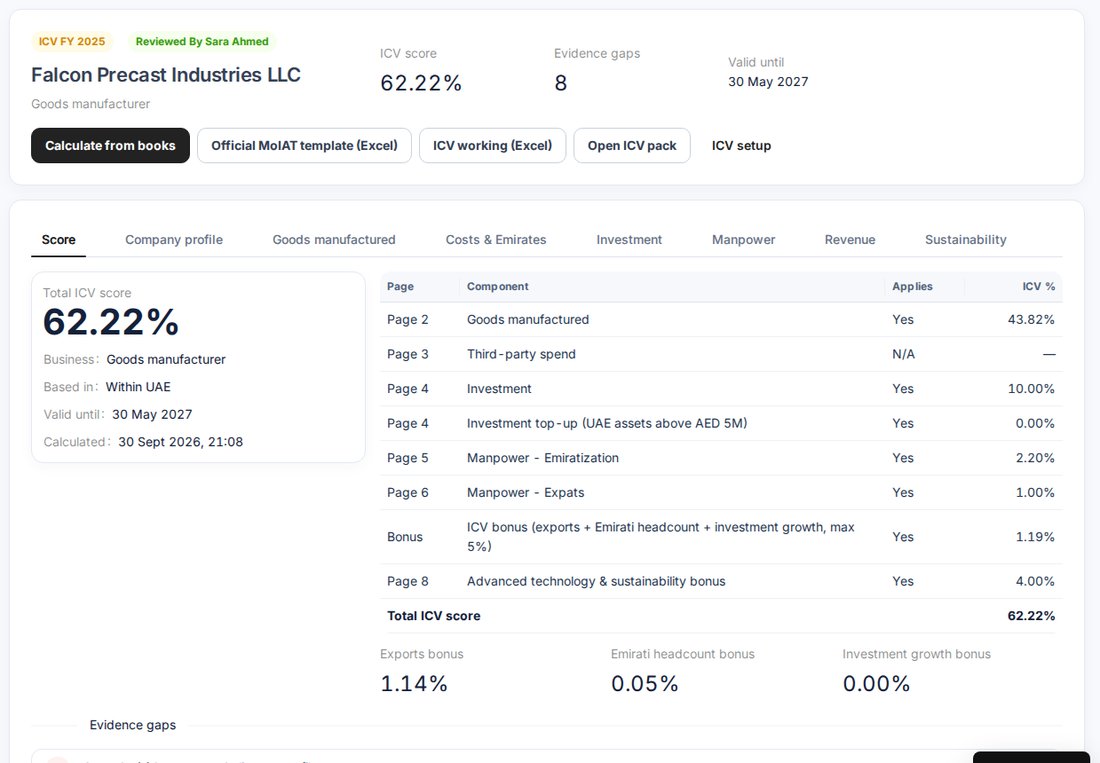Select the Score tab

[58, 240]
